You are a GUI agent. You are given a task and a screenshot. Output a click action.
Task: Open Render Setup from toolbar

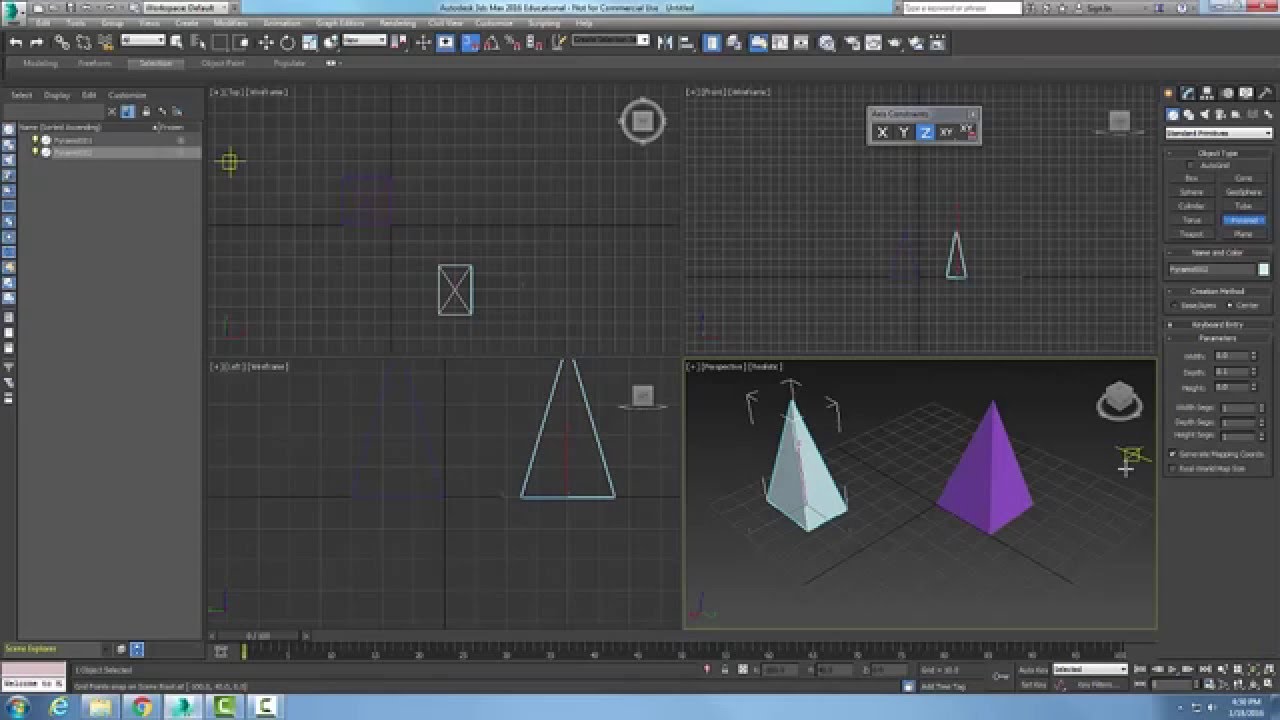pyautogui.click(x=852, y=42)
